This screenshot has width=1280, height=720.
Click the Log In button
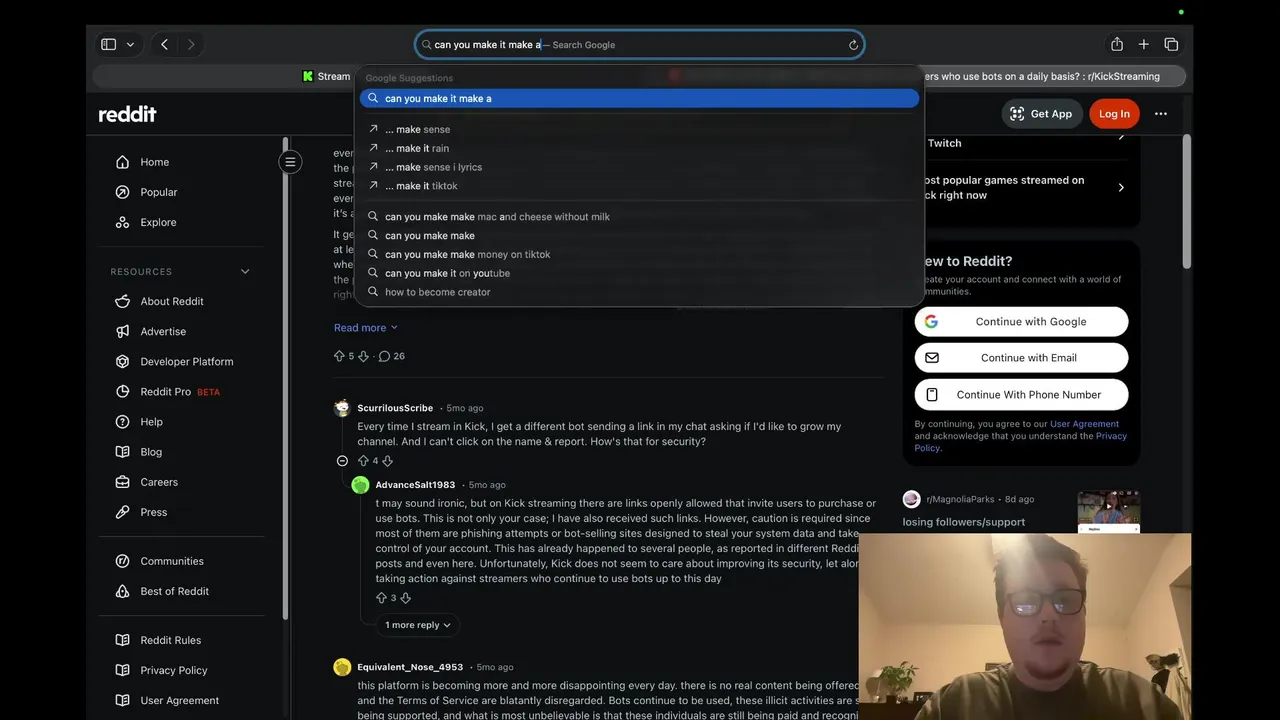(1114, 114)
